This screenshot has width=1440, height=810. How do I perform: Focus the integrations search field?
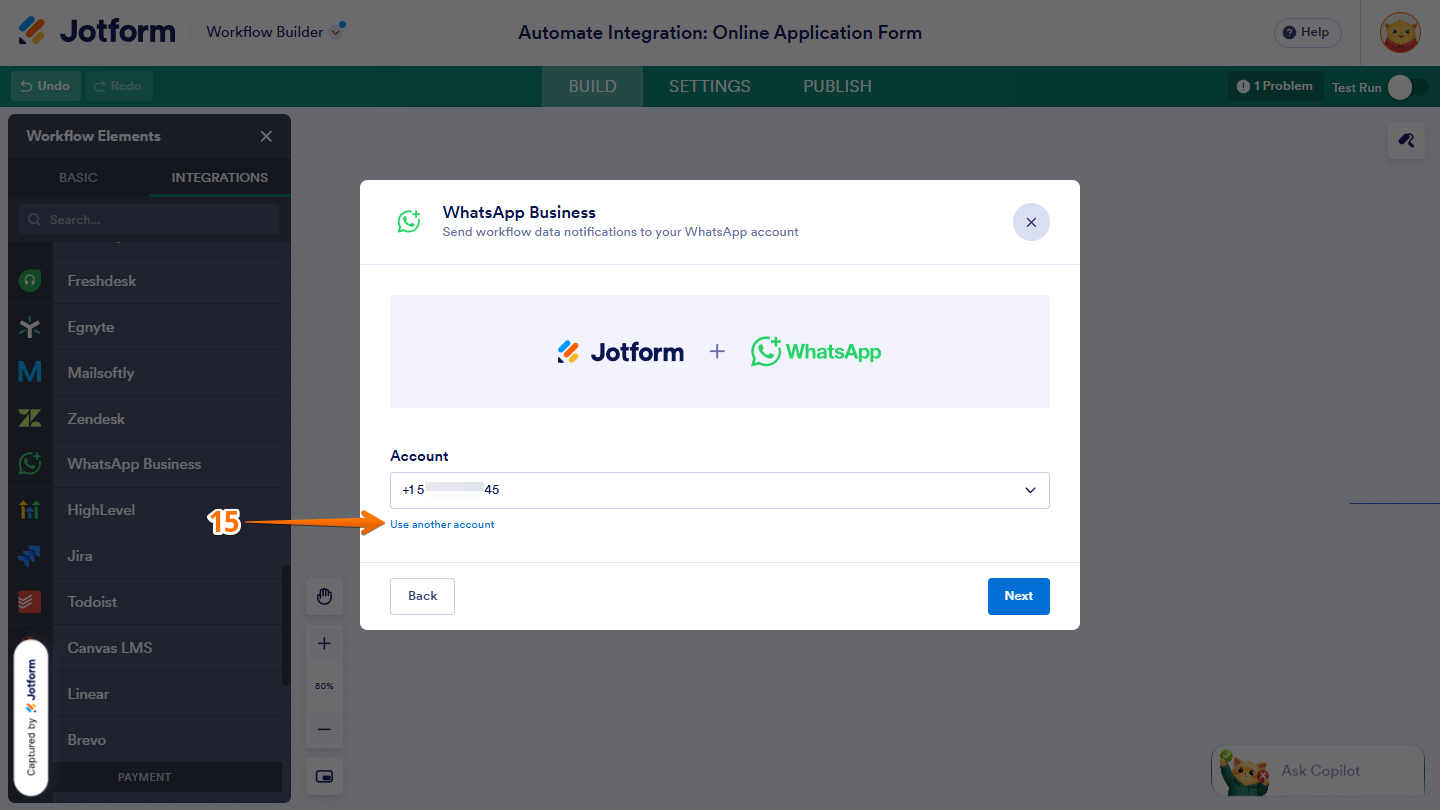[149, 219]
